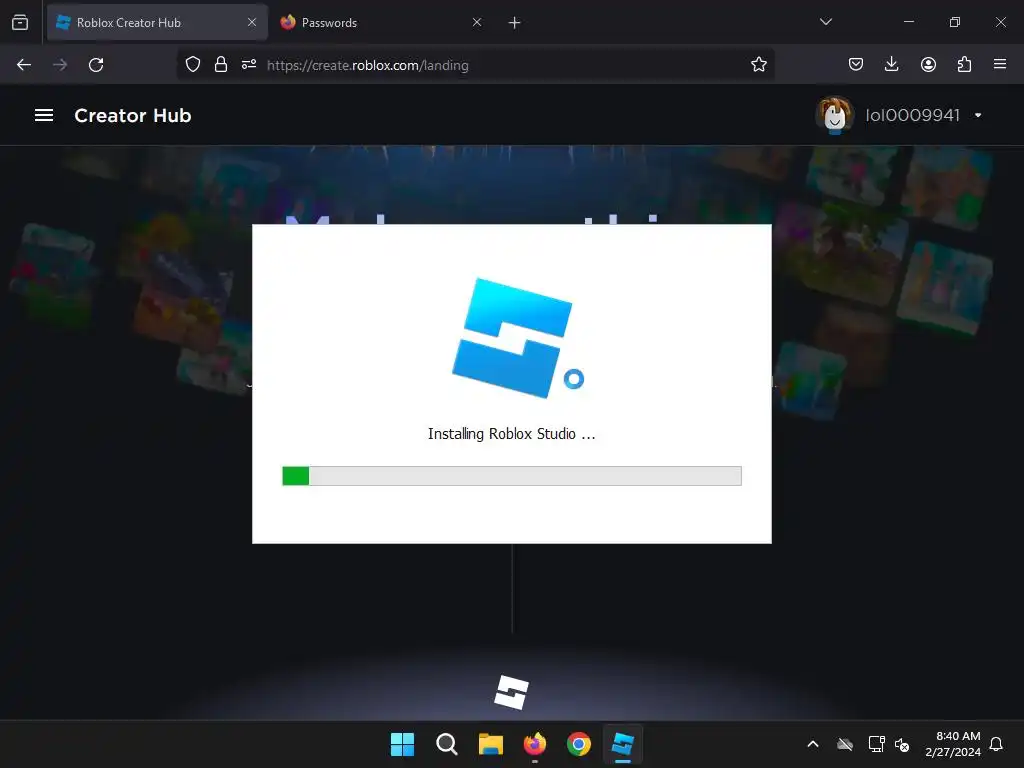Image resolution: width=1024 pixels, height=768 pixels.
Task: Click the installation progress bar
Action: (x=511, y=475)
